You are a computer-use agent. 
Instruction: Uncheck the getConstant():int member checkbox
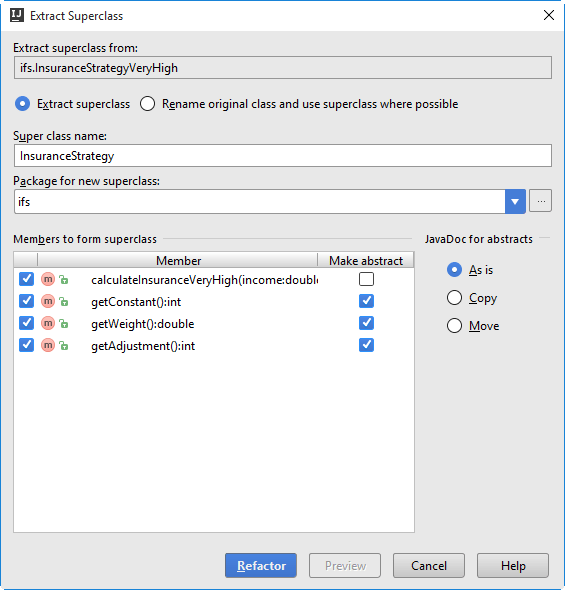pyautogui.click(x=26, y=301)
